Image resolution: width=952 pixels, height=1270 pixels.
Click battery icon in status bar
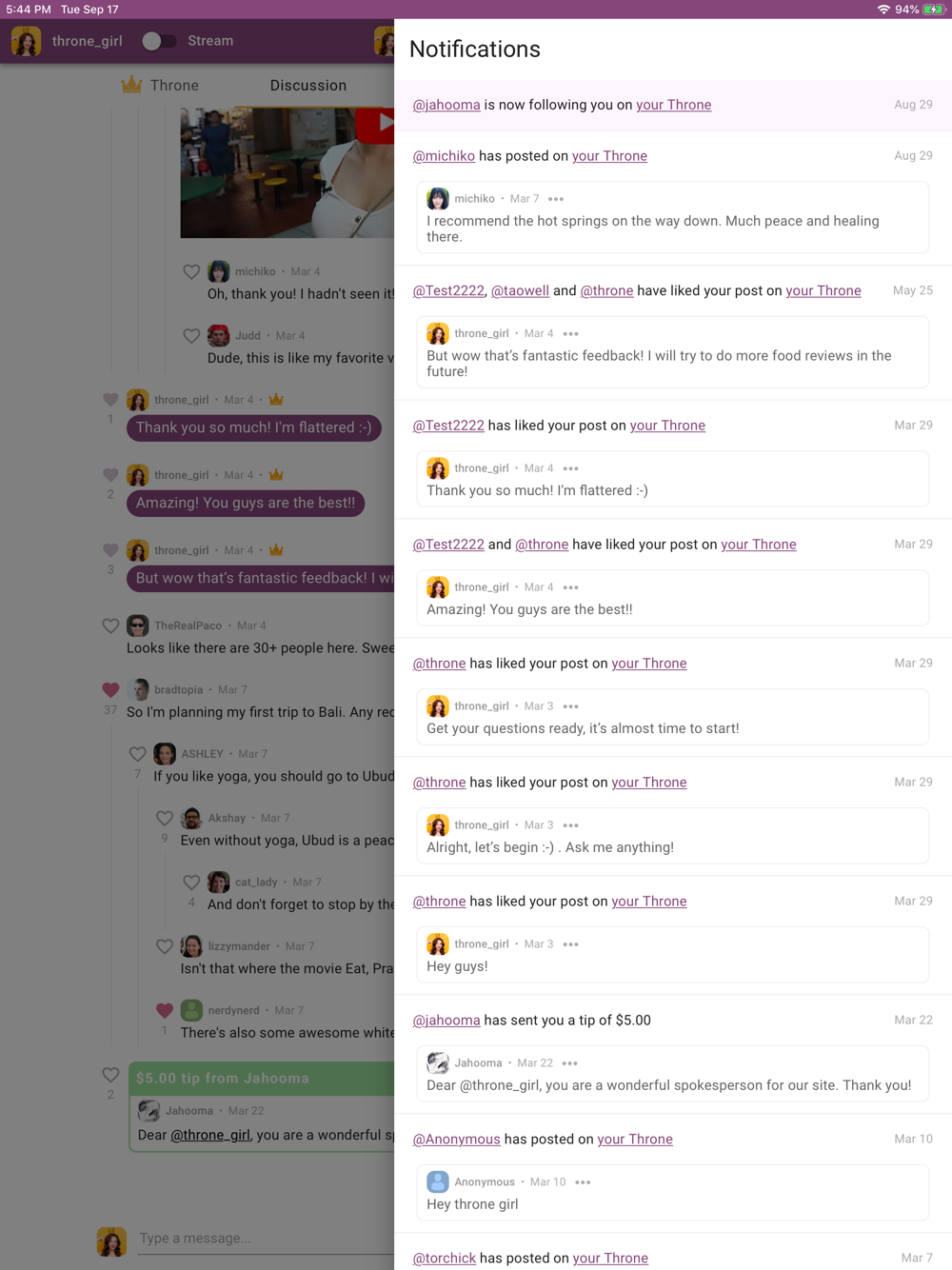pos(934,10)
